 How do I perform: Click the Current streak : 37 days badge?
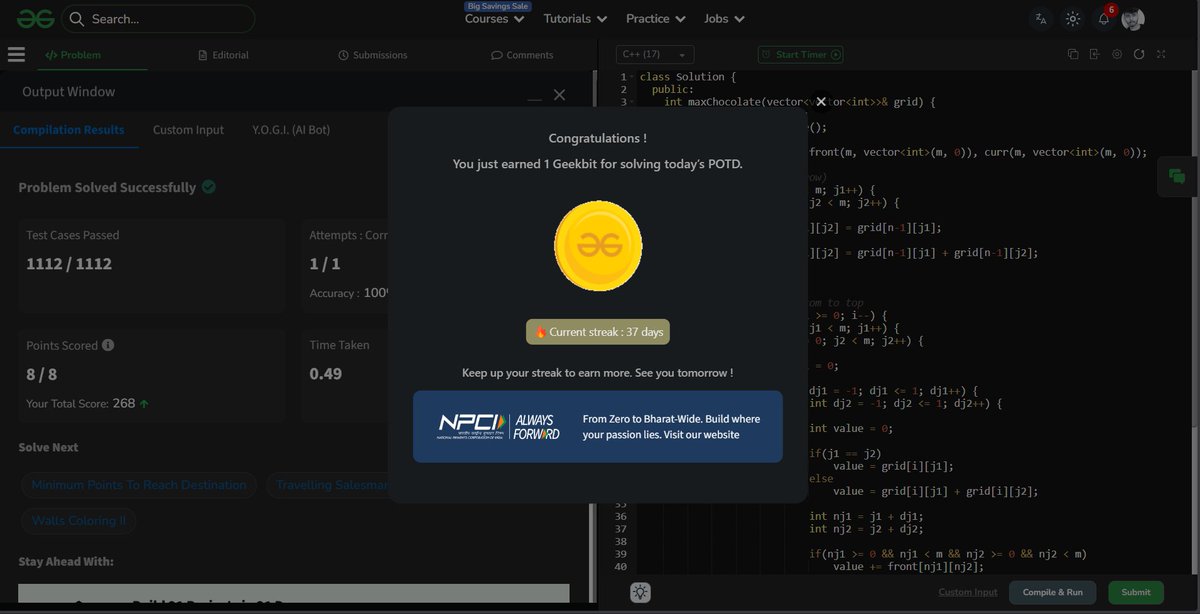pos(598,332)
